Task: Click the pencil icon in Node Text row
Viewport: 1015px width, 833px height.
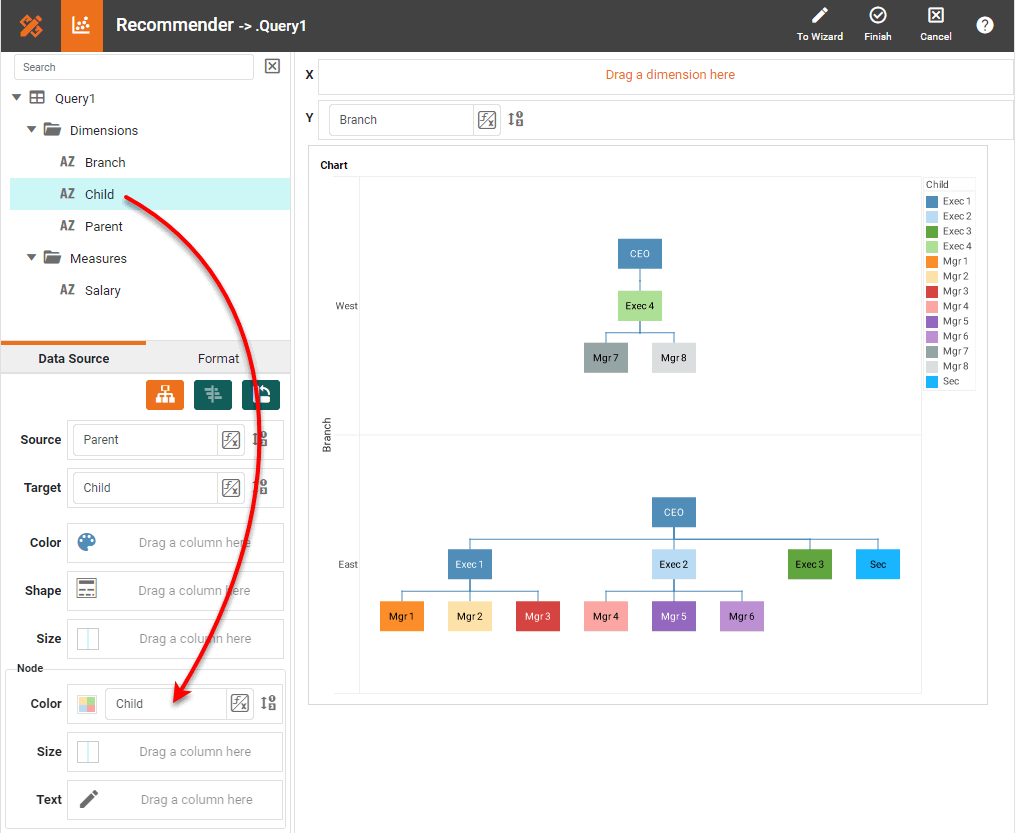Action: [x=89, y=799]
